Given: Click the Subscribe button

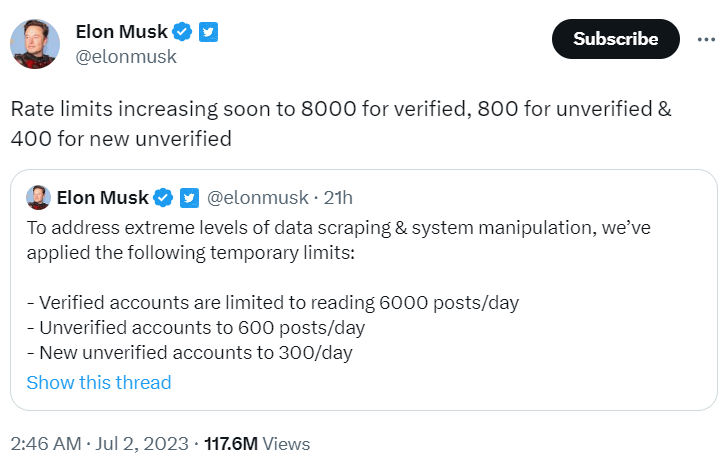Looking at the screenshot, I should (615, 39).
